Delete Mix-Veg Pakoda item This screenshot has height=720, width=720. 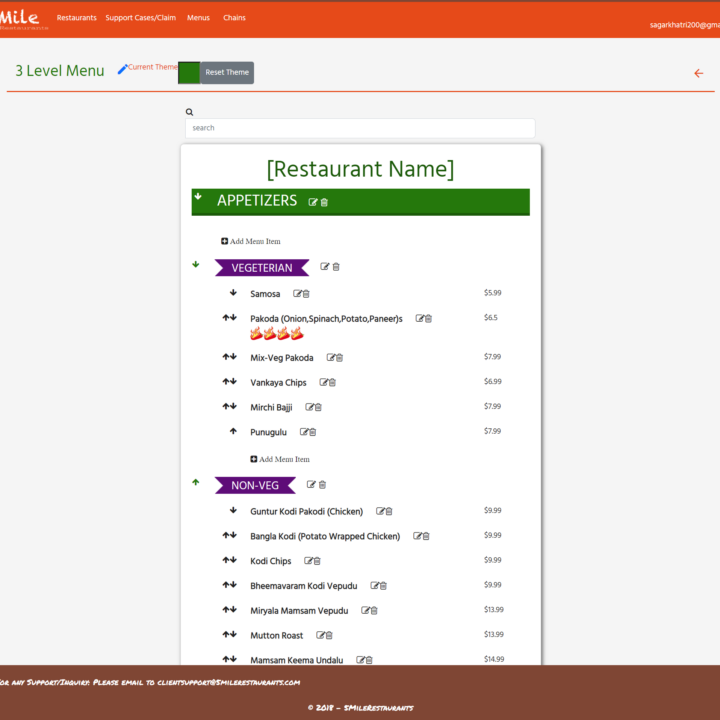pos(339,357)
